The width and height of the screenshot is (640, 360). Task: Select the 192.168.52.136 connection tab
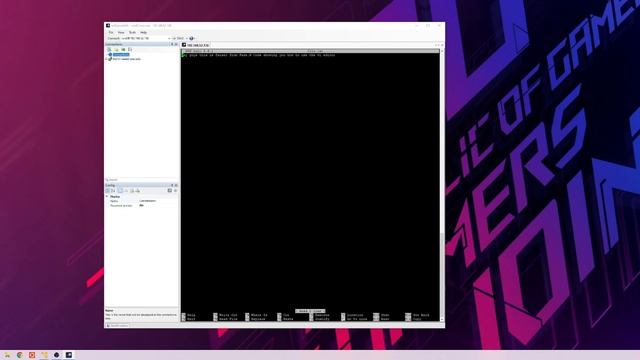pyautogui.click(x=196, y=45)
